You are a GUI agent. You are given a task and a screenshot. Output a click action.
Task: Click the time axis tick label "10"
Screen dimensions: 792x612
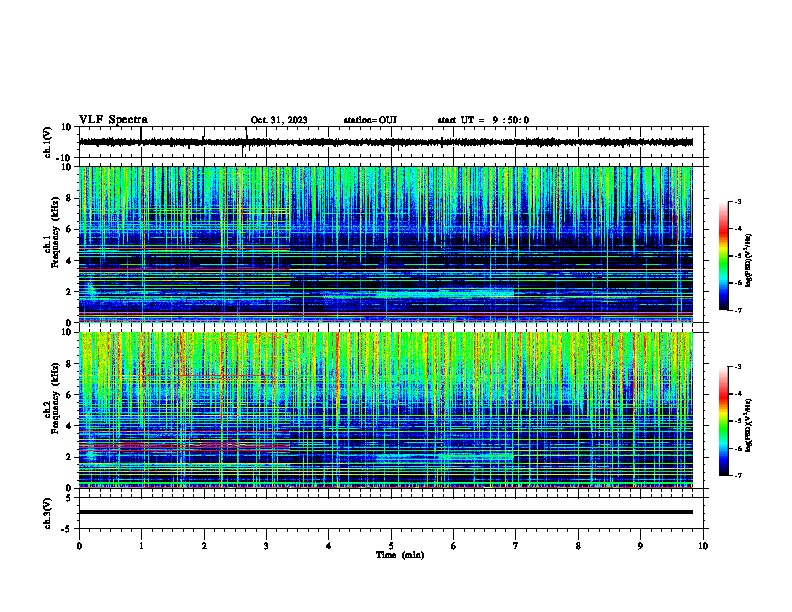pyautogui.click(x=703, y=546)
